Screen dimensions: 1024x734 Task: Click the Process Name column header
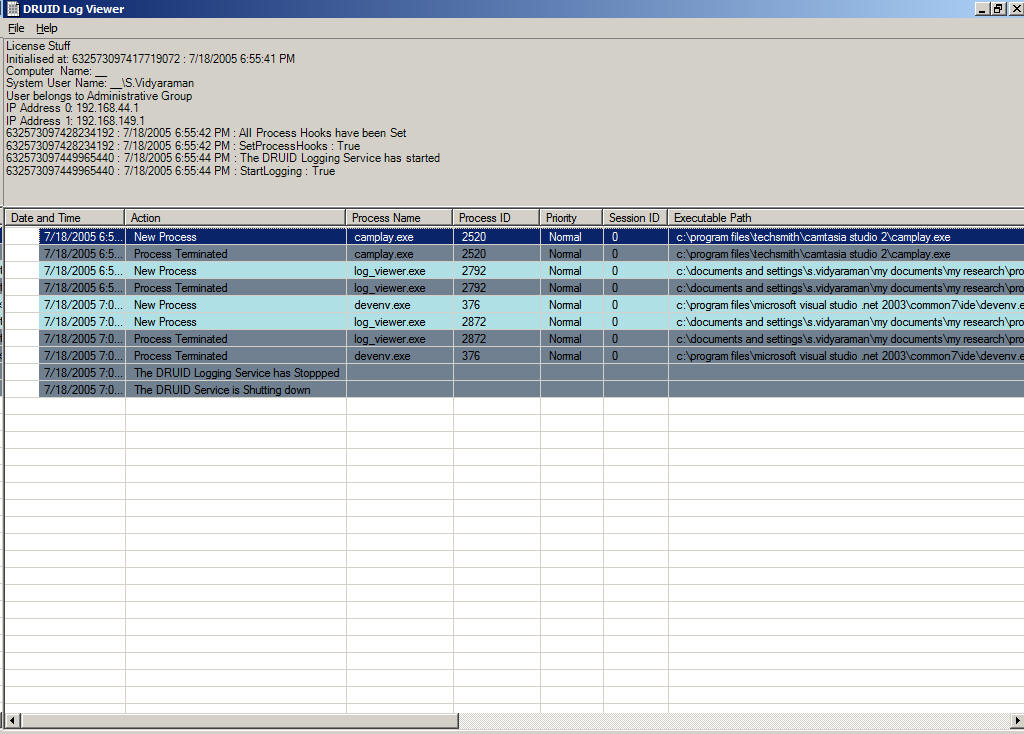coord(399,218)
